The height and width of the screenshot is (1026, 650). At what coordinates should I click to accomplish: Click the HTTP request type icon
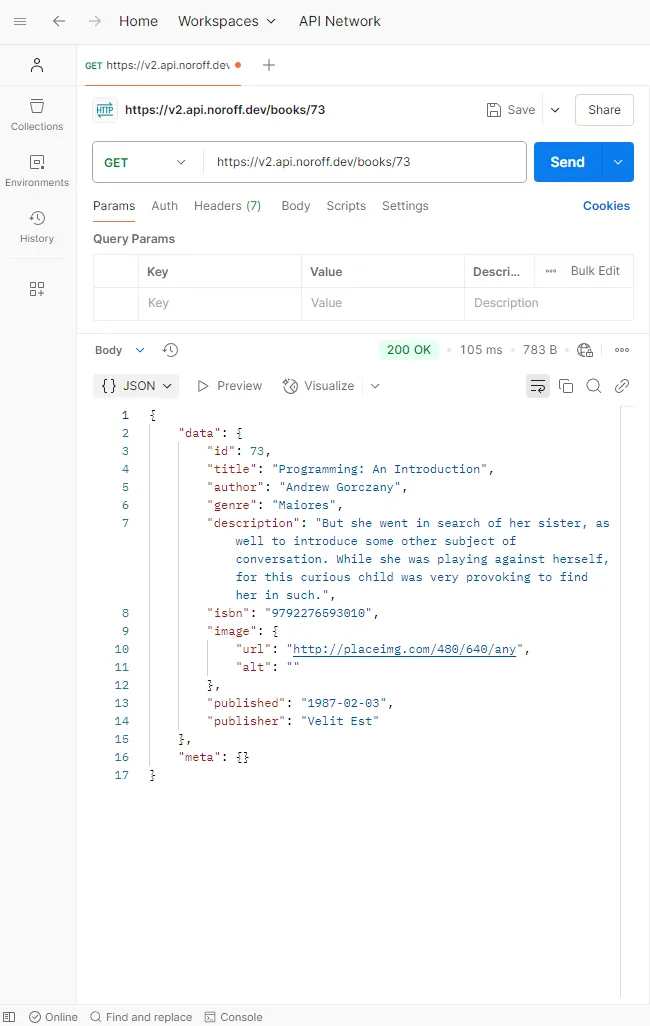(x=105, y=110)
